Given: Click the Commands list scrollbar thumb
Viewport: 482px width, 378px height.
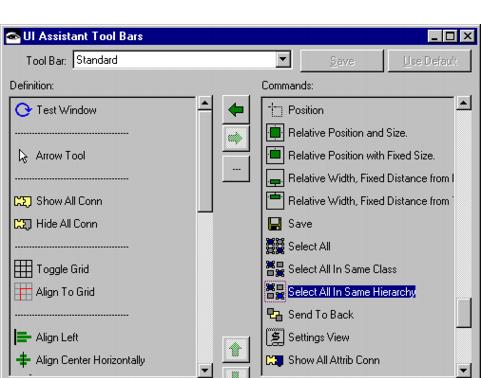Looking at the screenshot, I should tap(464, 313).
